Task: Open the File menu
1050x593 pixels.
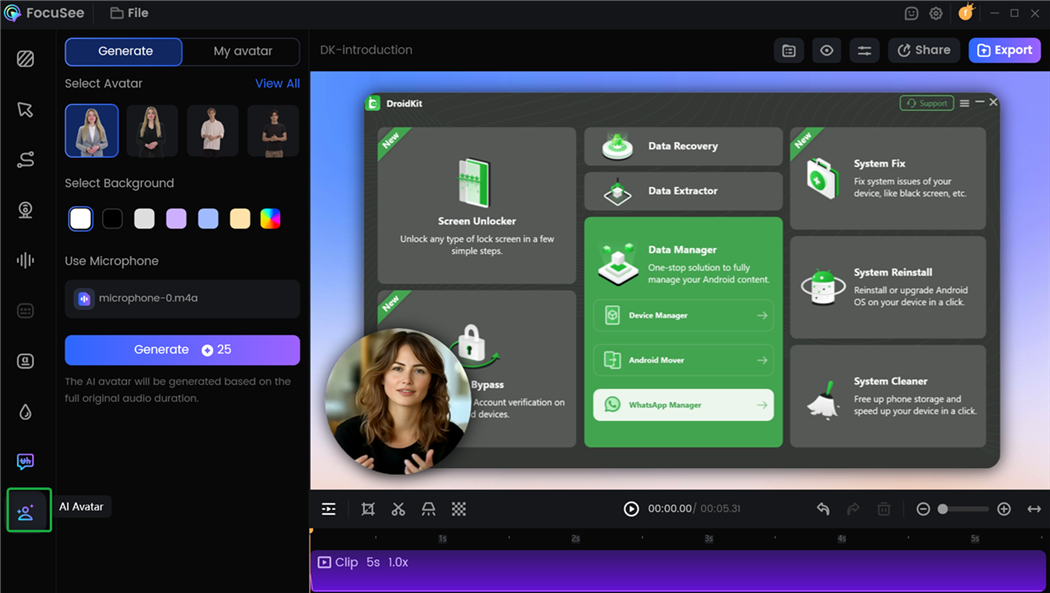Action: [129, 13]
